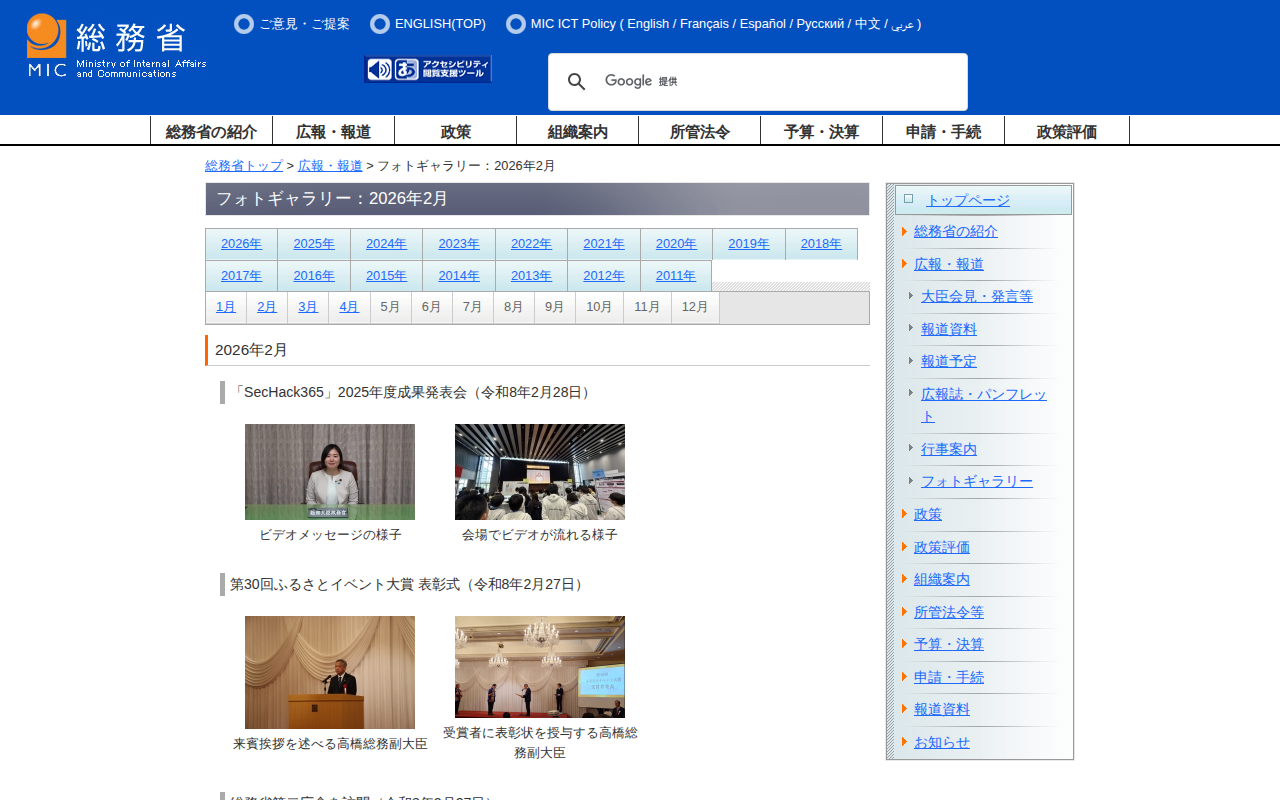This screenshot has width=1280, height=800.
Task: Click the circle icon beside MIC ICT Policy
Action: (516, 24)
